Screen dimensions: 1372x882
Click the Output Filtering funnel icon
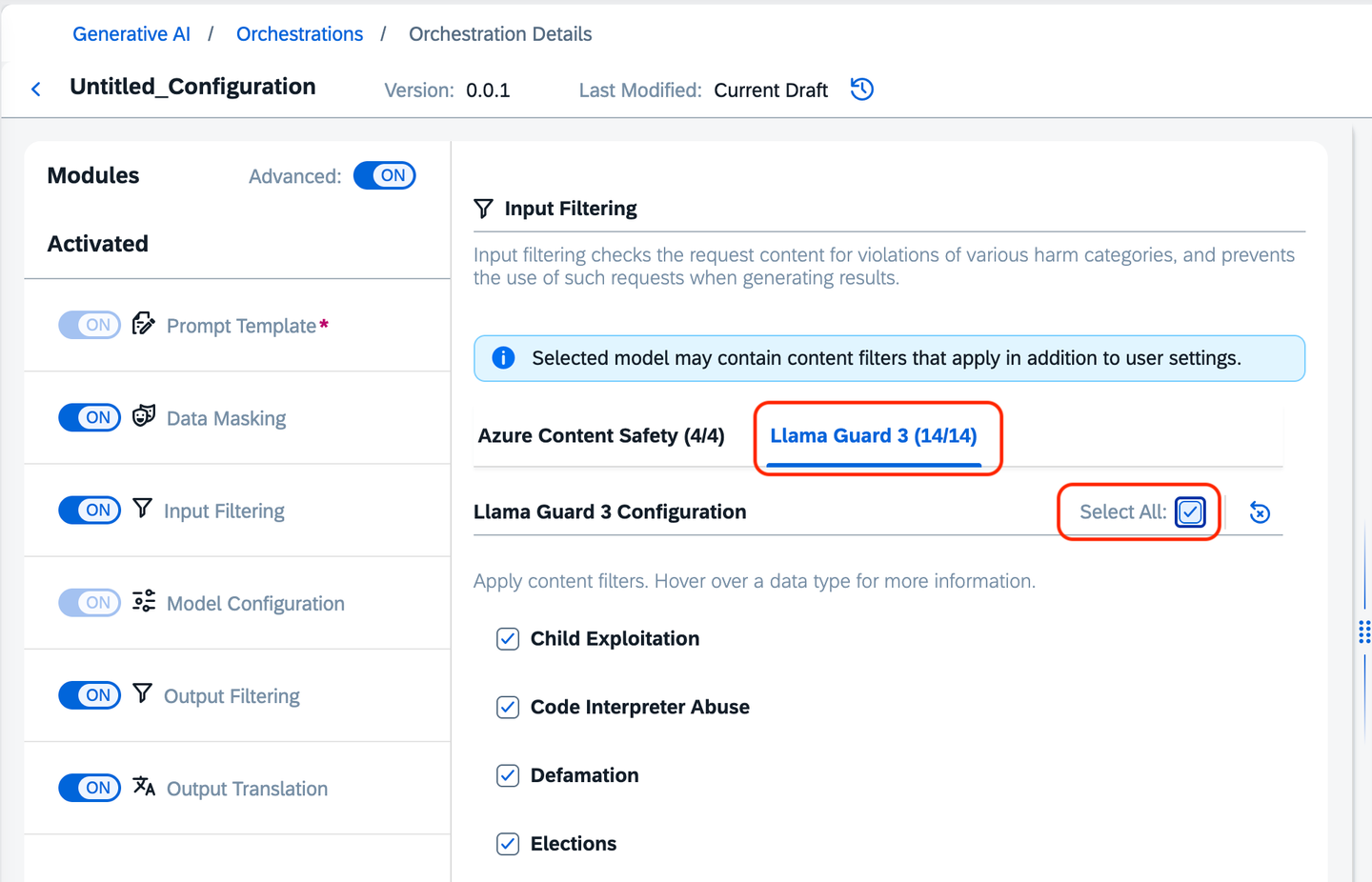[x=142, y=693]
